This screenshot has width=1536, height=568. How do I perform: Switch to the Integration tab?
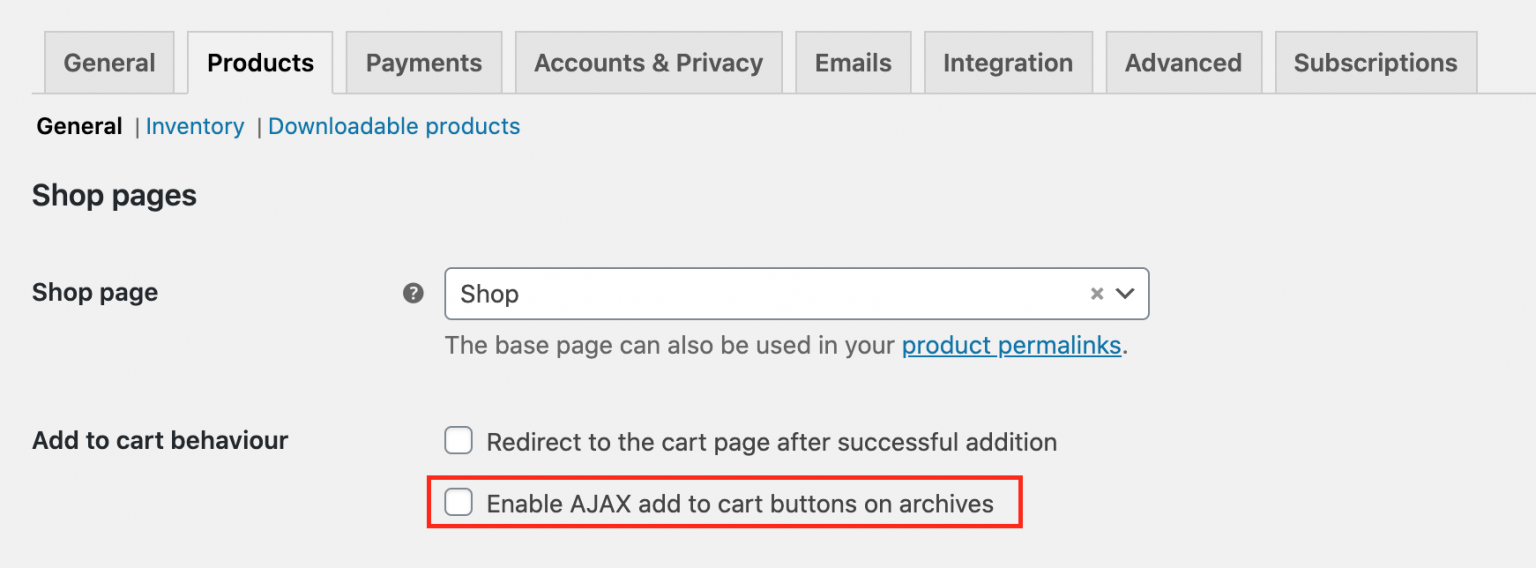pyautogui.click(x=1007, y=63)
